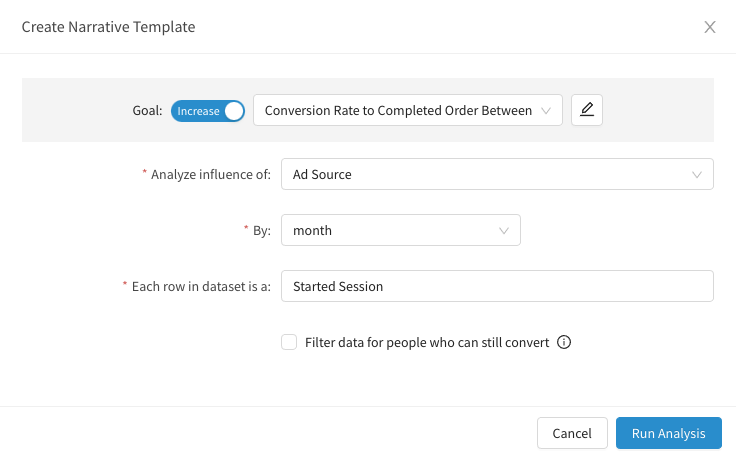Click the chevron arrow in Ad Source field

[697, 174]
